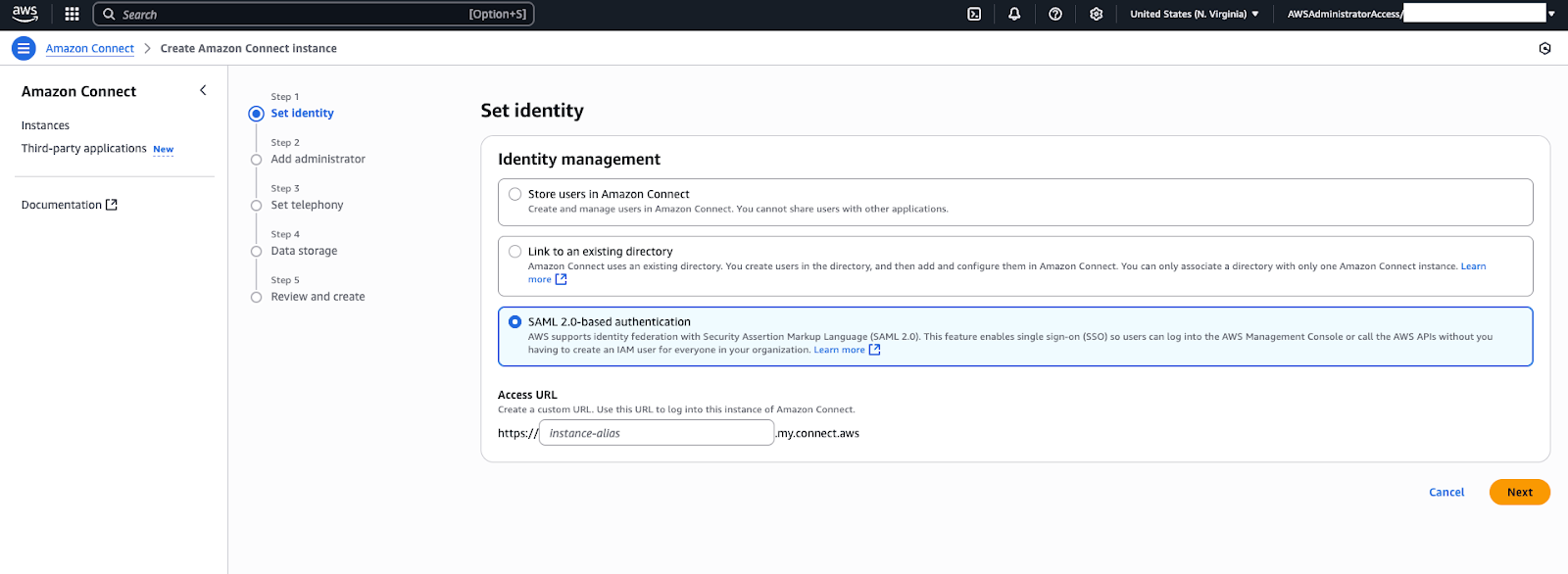Collapse the Amazon Connect side panel

pos(203,90)
